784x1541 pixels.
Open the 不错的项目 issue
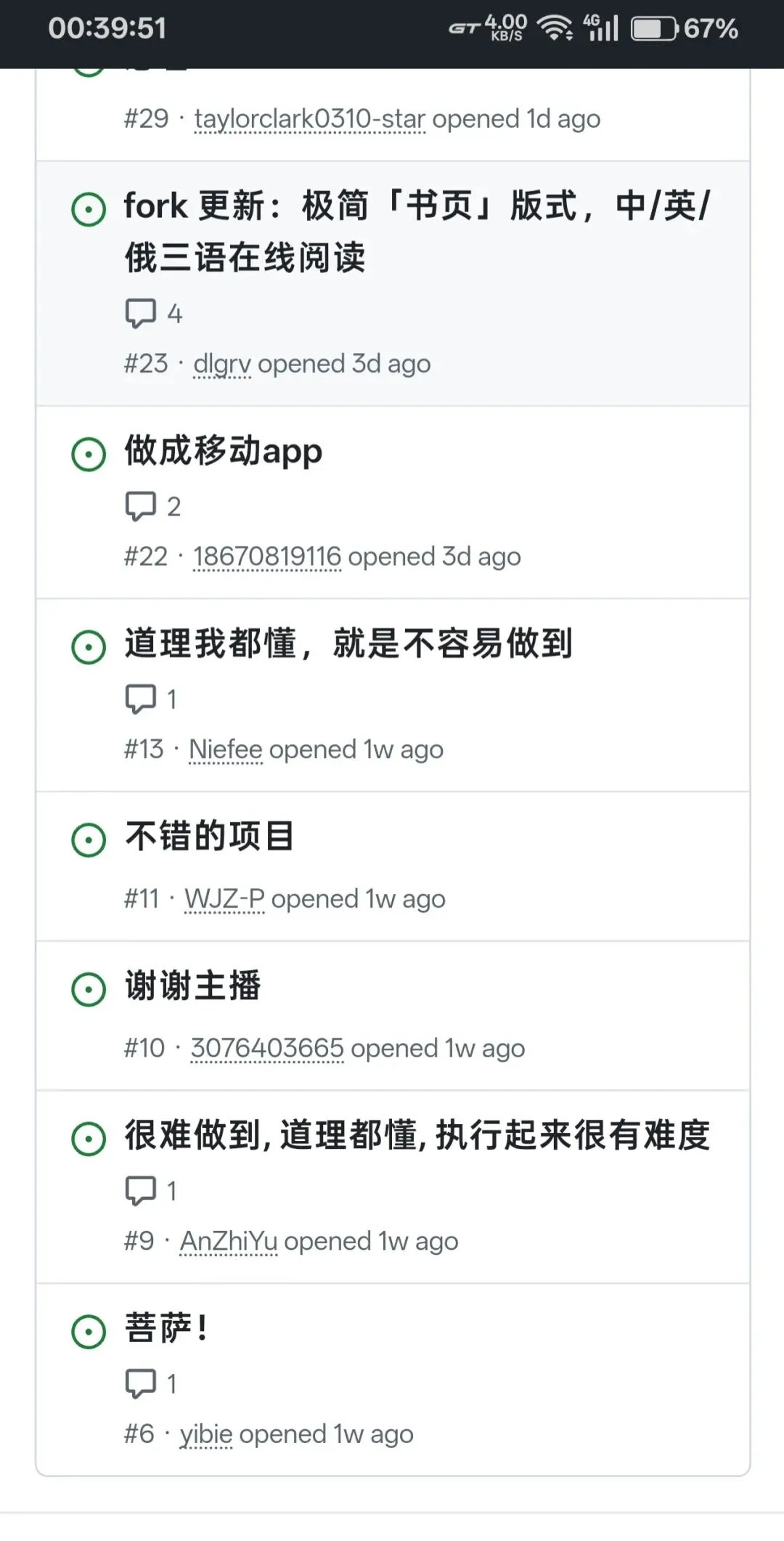click(x=210, y=837)
